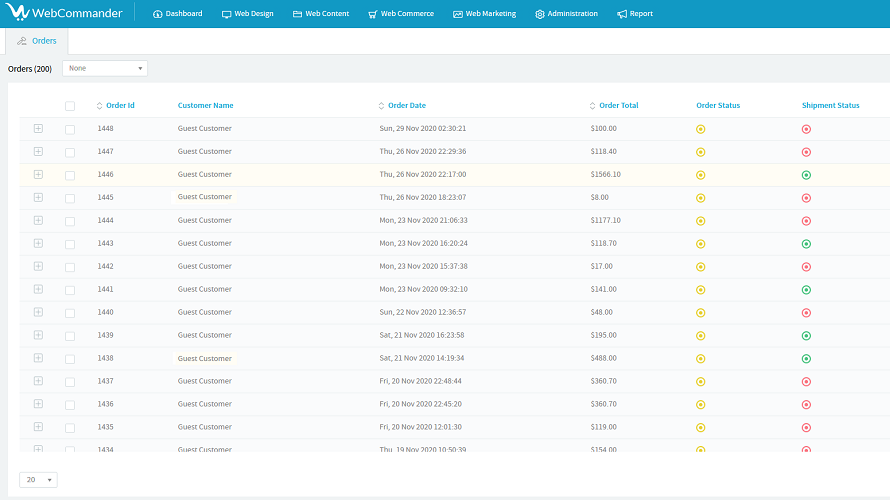Image resolution: width=890 pixels, height=500 pixels.
Task: Click the Shipment Status column header
Action: [830, 106]
